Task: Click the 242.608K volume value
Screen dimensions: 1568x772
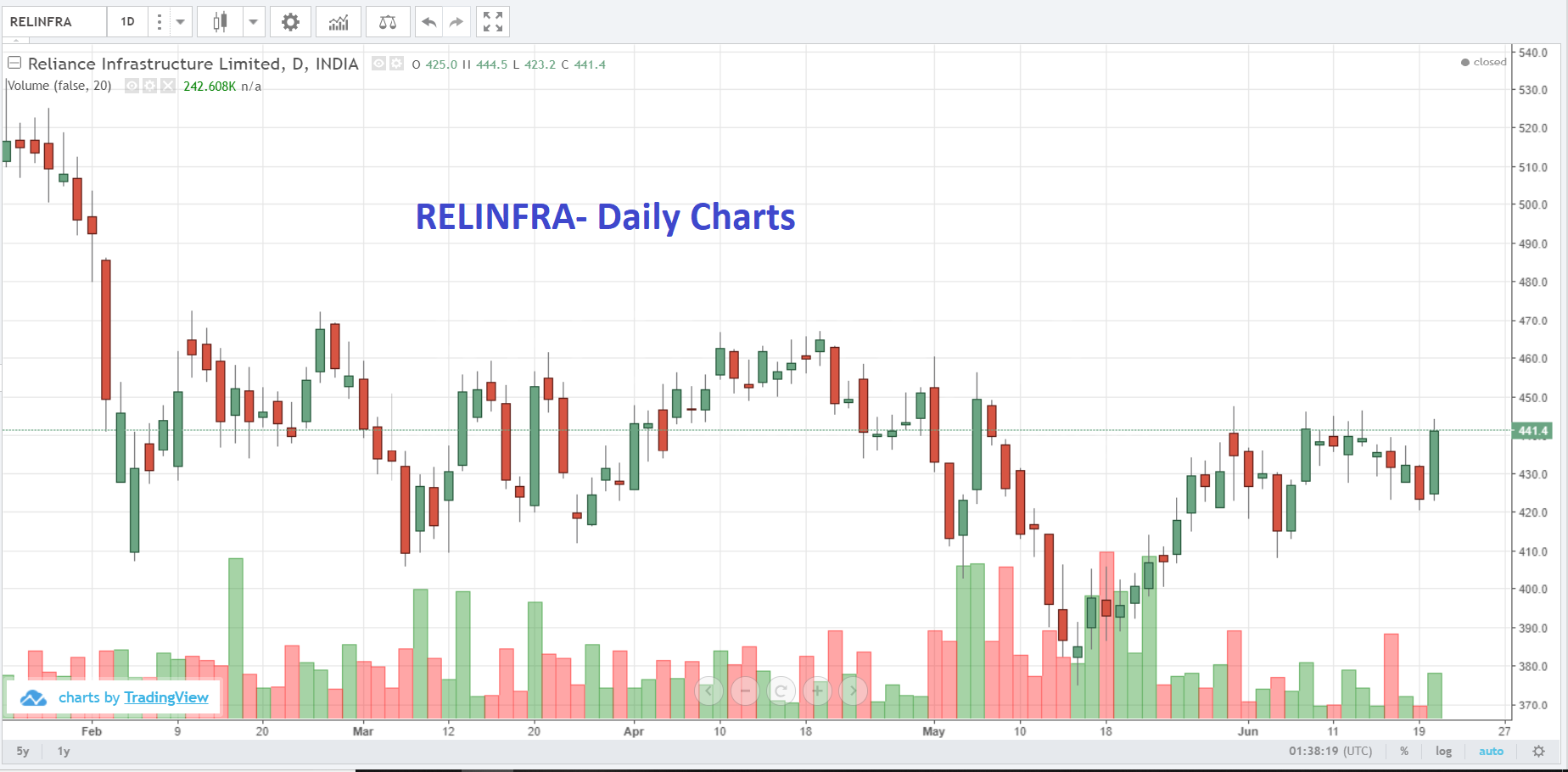Action: coord(210,87)
